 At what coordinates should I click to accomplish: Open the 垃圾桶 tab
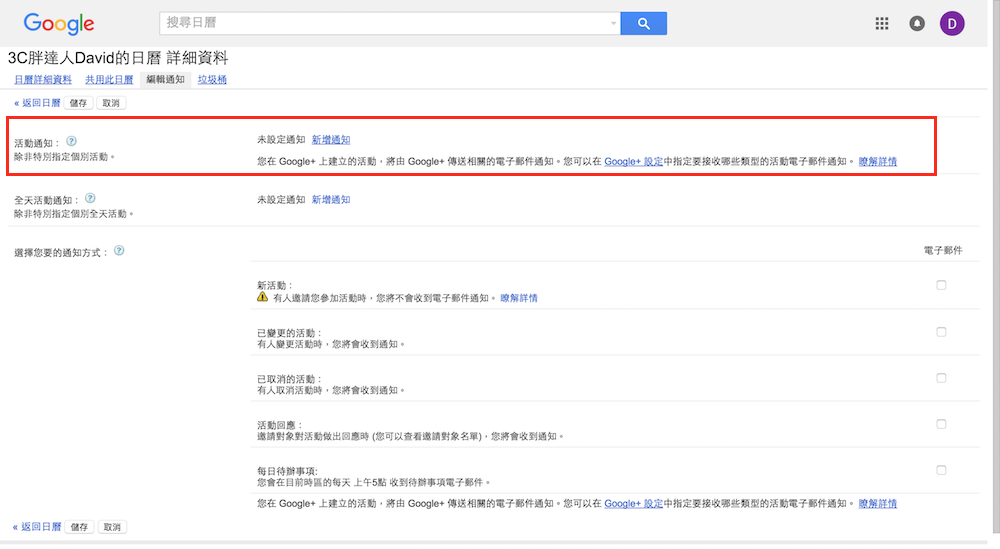212,80
